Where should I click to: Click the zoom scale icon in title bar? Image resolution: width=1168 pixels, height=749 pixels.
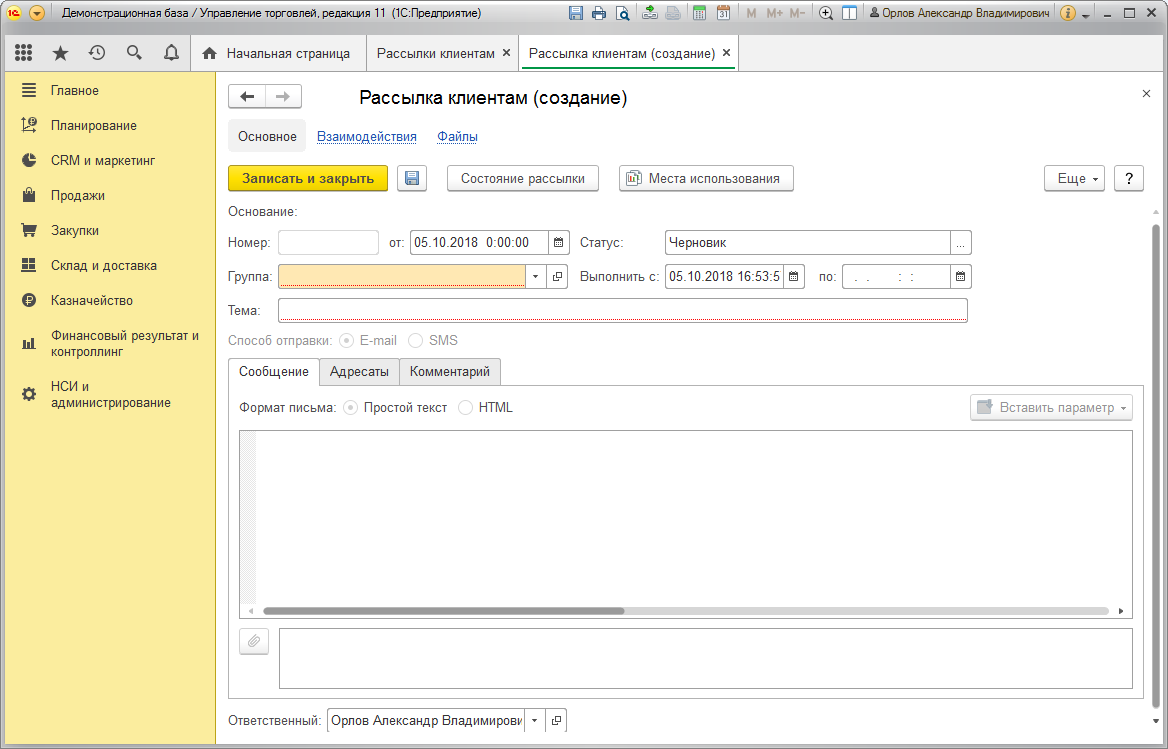[x=825, y=13]
